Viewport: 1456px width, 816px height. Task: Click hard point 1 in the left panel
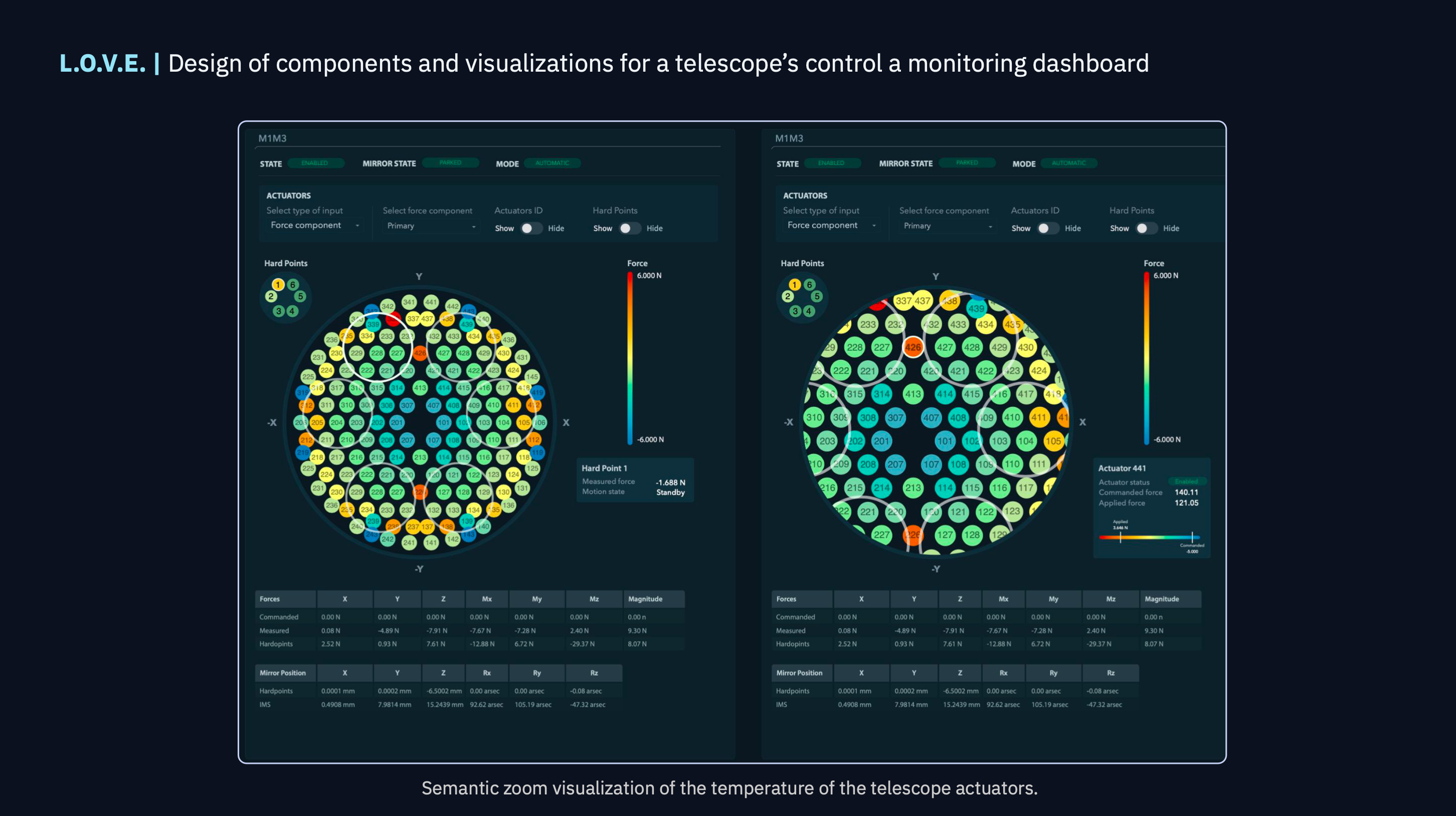(278, 284)
